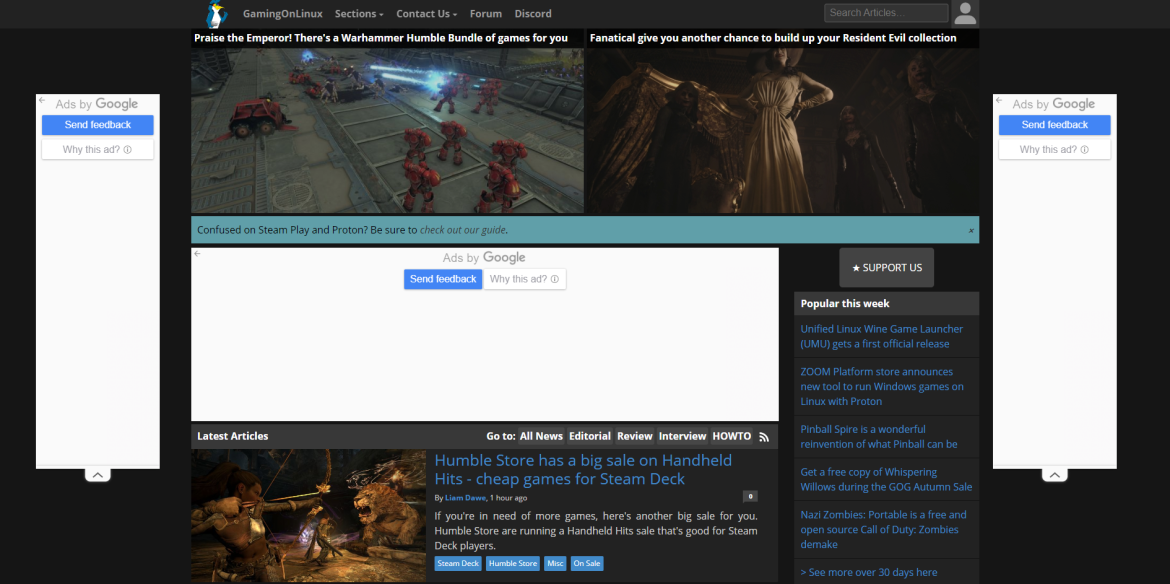This screenshot has height=584, width=1170.
Task: Open the user account avatar icon
Action: click(x=965, y=13)
